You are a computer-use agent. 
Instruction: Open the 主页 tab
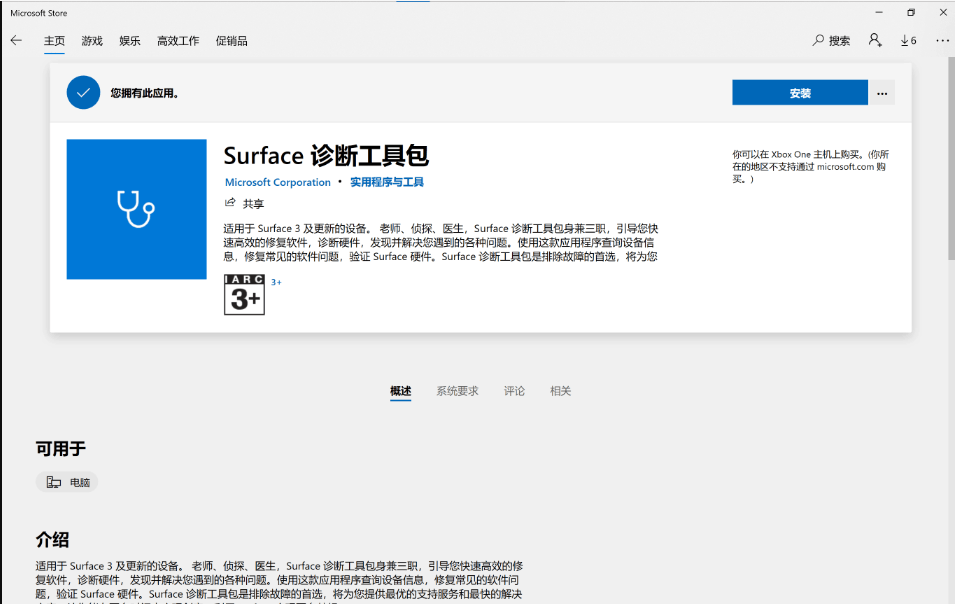coord(54,41)
